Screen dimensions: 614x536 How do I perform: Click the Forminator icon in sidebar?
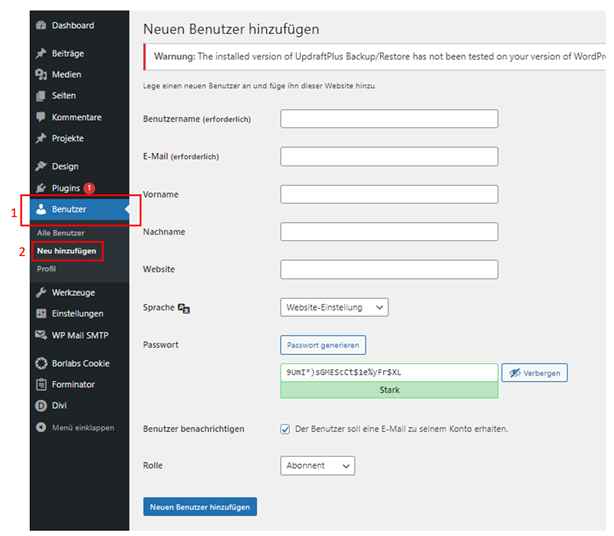coord(41,384)
